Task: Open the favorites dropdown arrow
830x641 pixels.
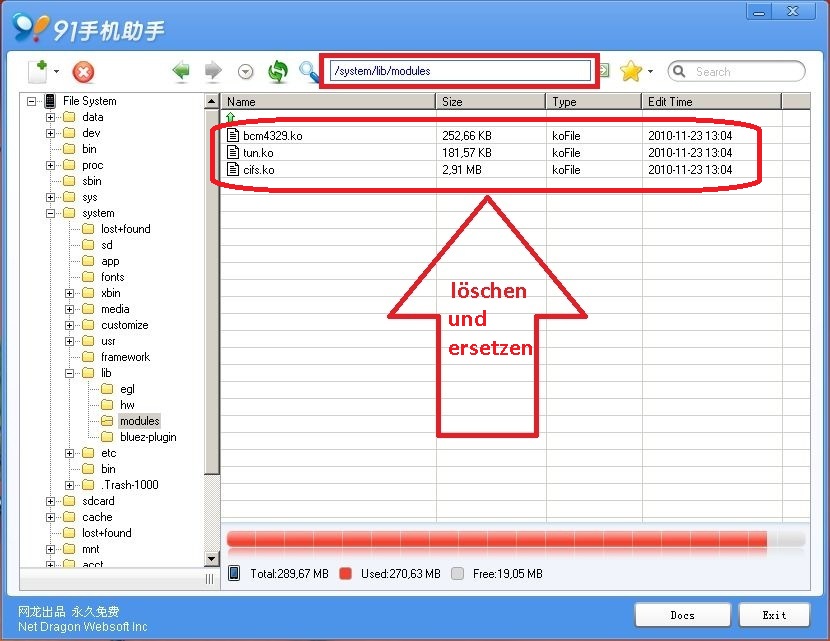Action: coord(650,71)
